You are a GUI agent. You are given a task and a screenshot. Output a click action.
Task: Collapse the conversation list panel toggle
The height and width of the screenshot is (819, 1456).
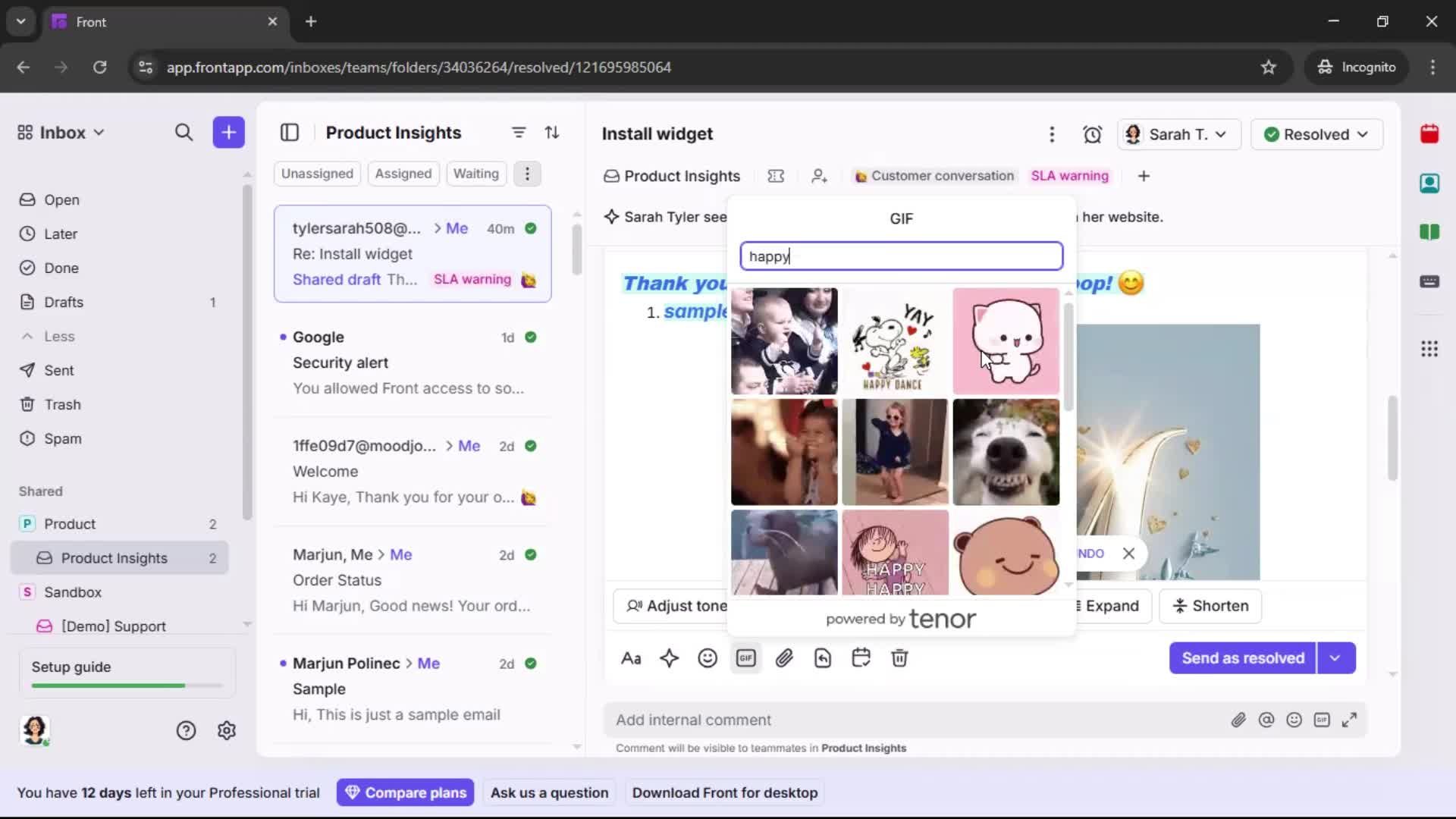[290, 132]
